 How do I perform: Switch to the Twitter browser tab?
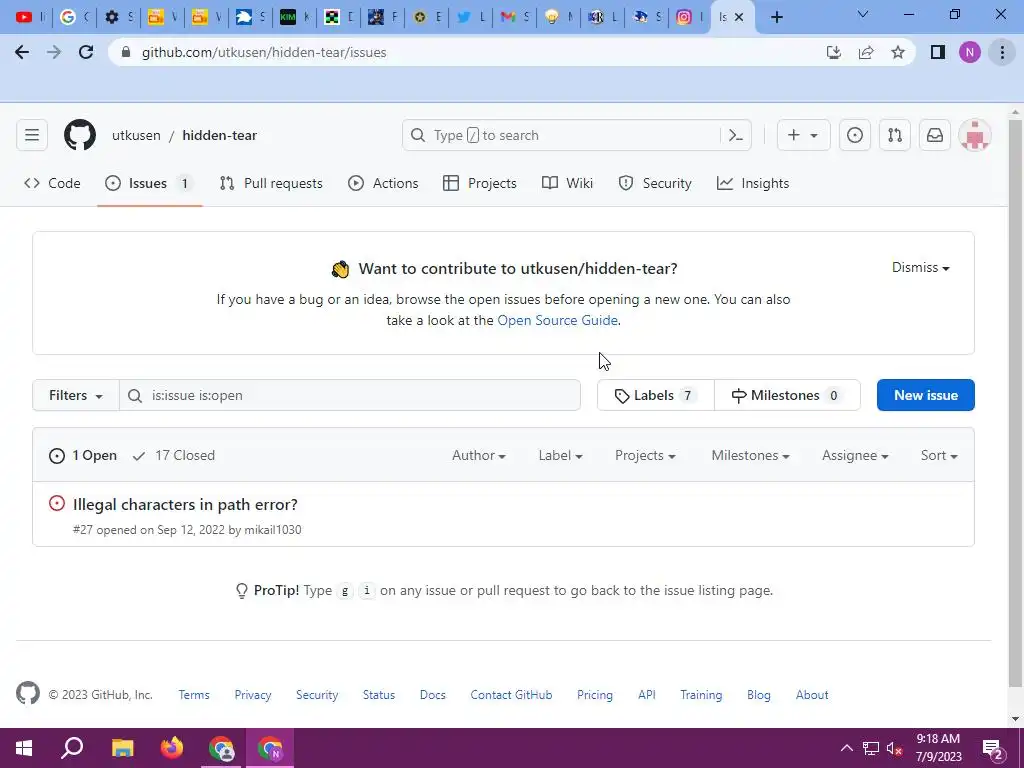tap(470, 17)
